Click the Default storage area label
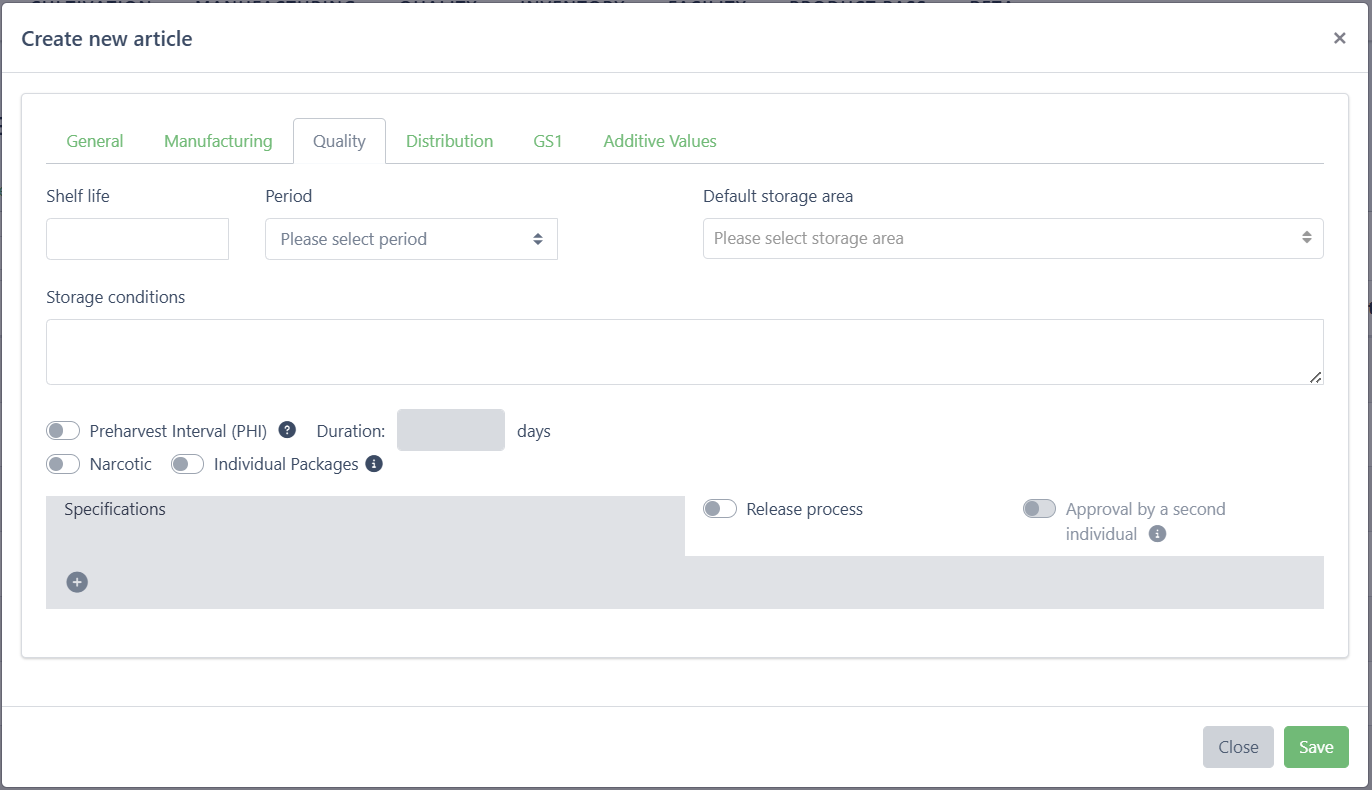 (x=778, y=196)
